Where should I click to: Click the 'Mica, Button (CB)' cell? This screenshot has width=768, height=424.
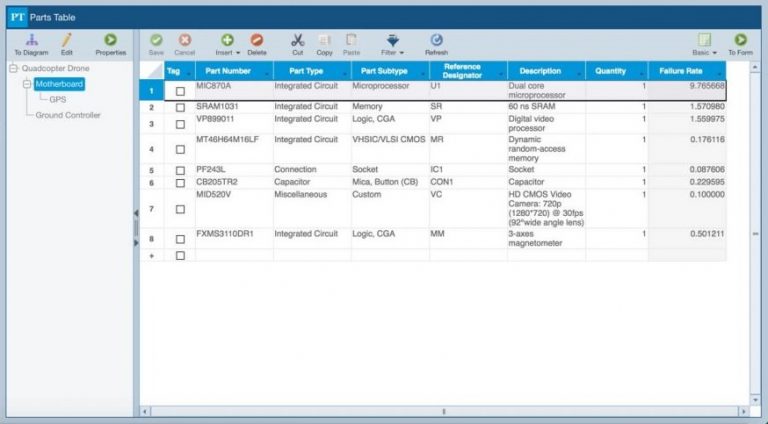[390, 182]
